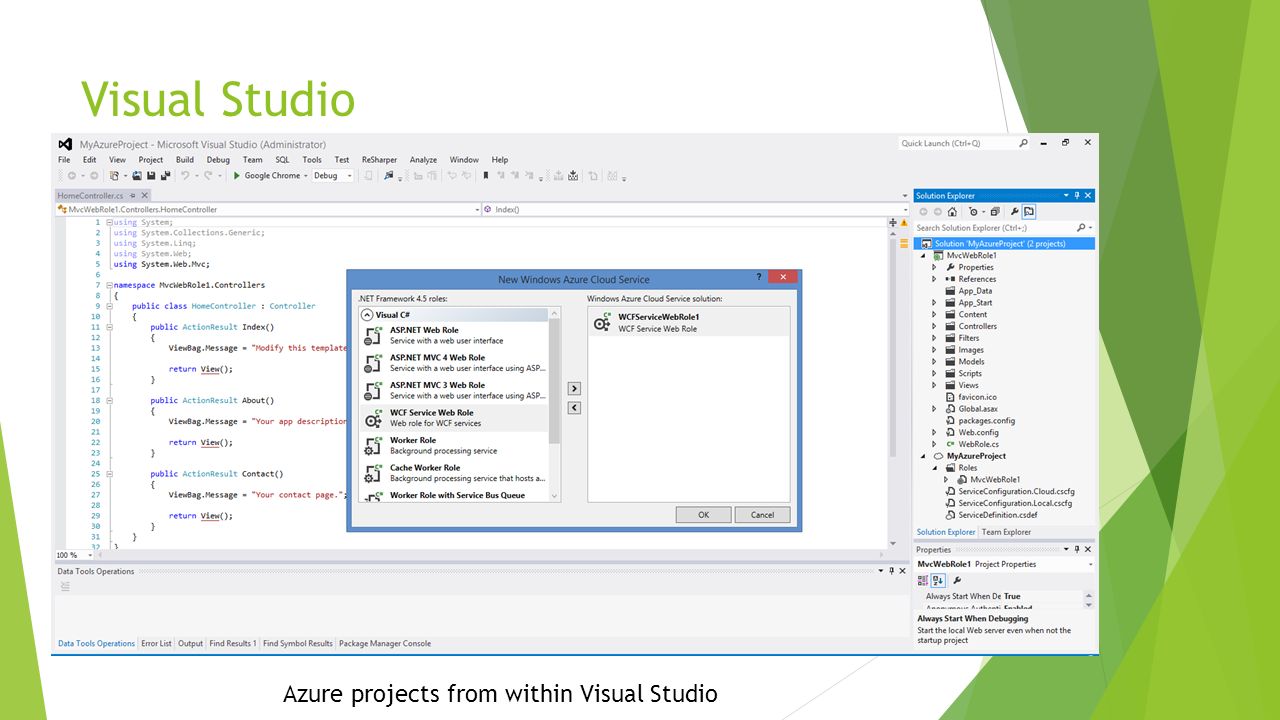Click OK in the Cloud Service dialog
This screenshot has width=1280, height=720.
click(x=703, y=514)
